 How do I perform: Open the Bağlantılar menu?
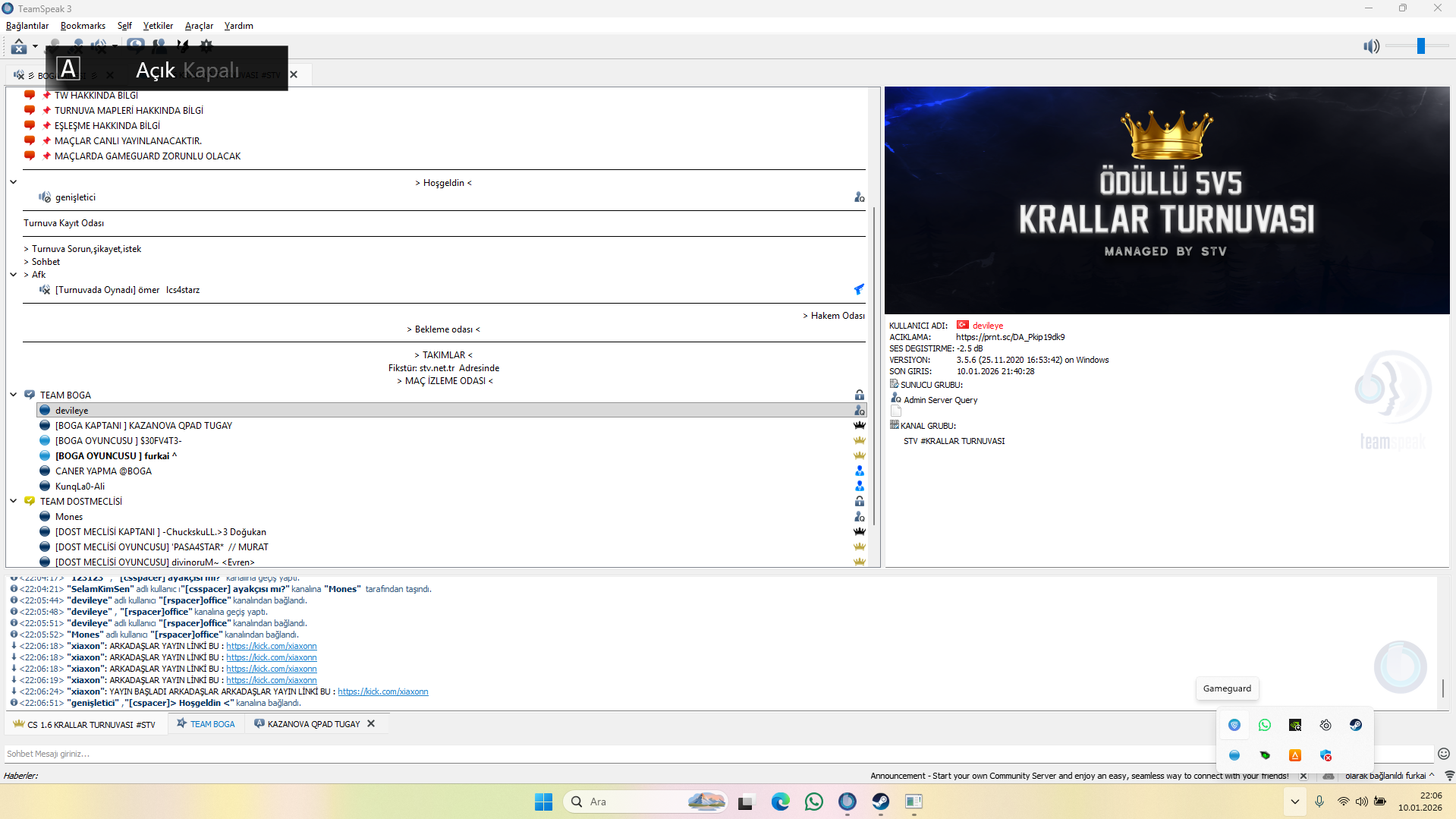[27, 26]
